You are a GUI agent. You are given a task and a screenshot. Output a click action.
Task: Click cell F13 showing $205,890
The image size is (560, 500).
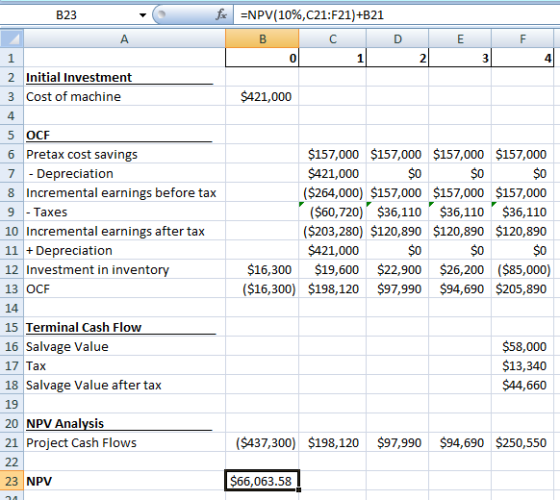pos(522,289)
